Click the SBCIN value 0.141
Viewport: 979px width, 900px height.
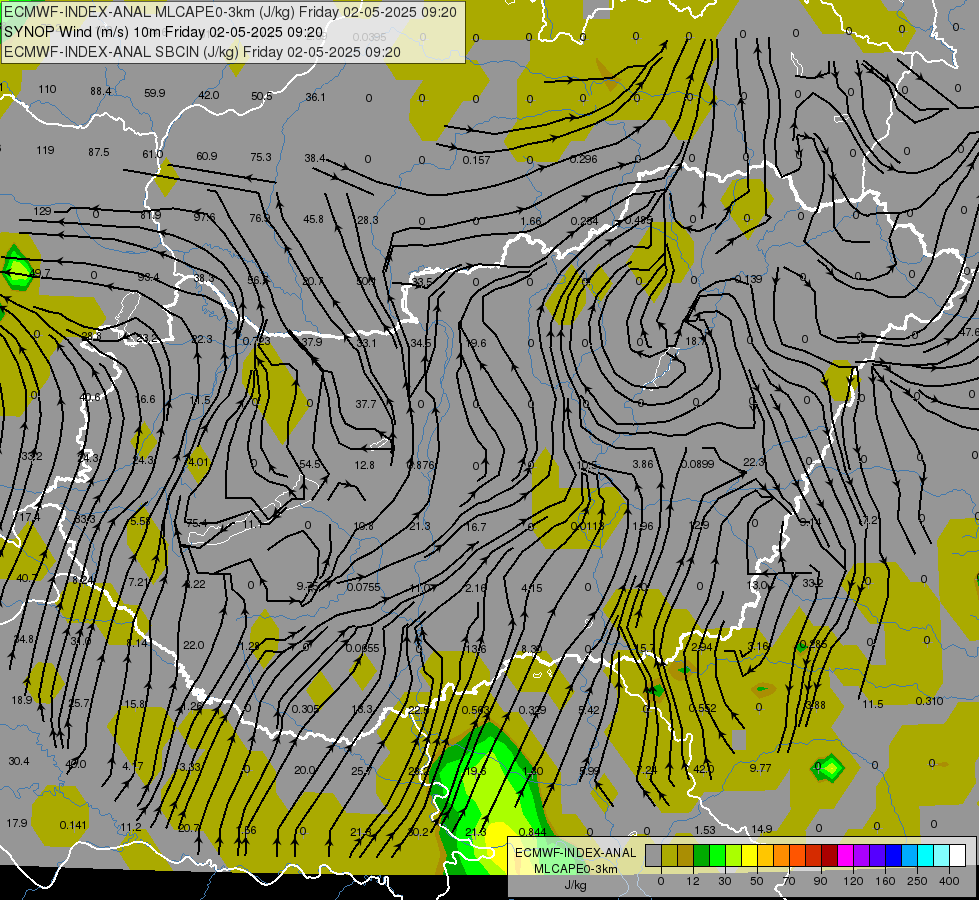73,825
